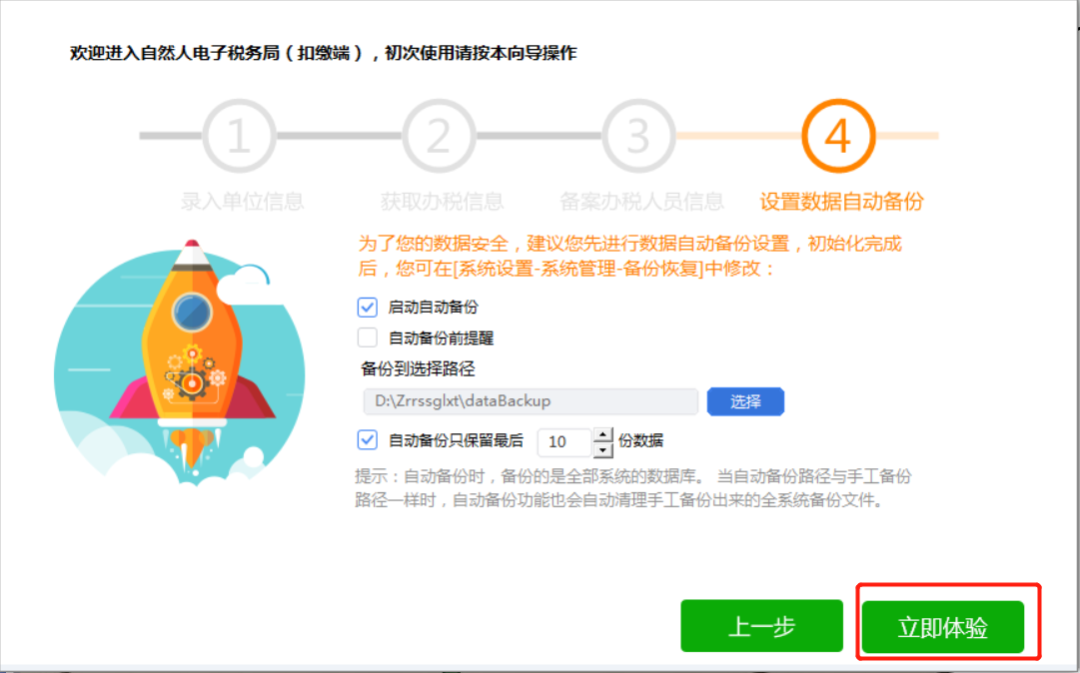Click 获取办税信息 step label
This screenshot has width=1080, height=673.
(442, 201)
